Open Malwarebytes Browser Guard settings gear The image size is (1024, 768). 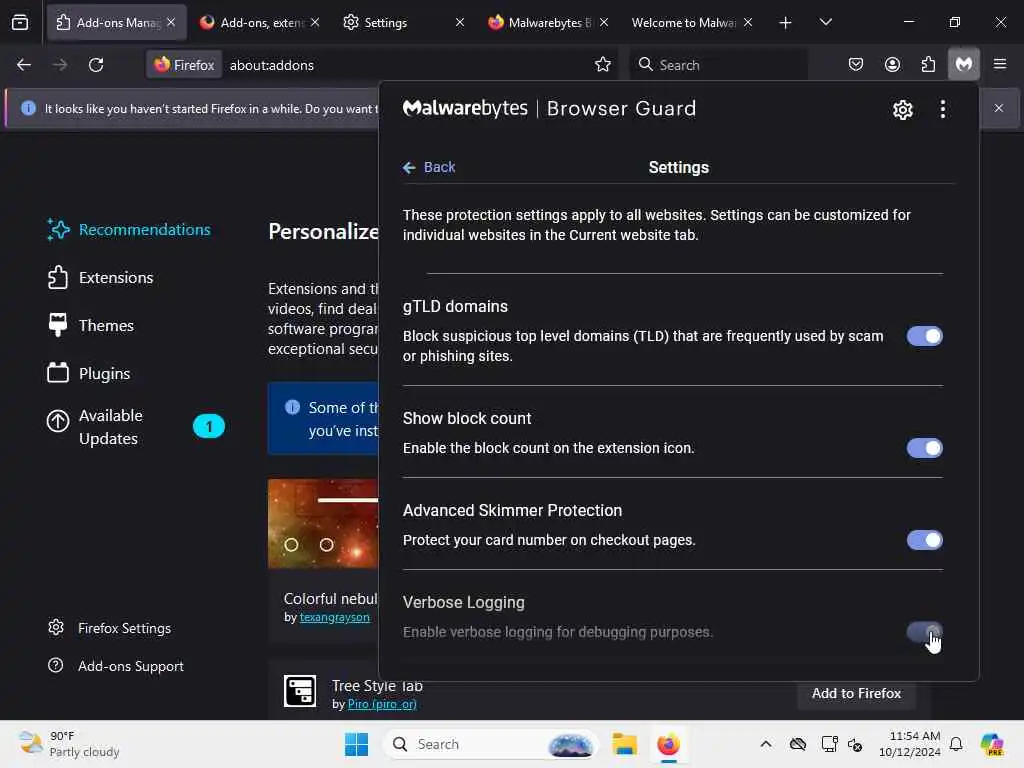(903, 109)
